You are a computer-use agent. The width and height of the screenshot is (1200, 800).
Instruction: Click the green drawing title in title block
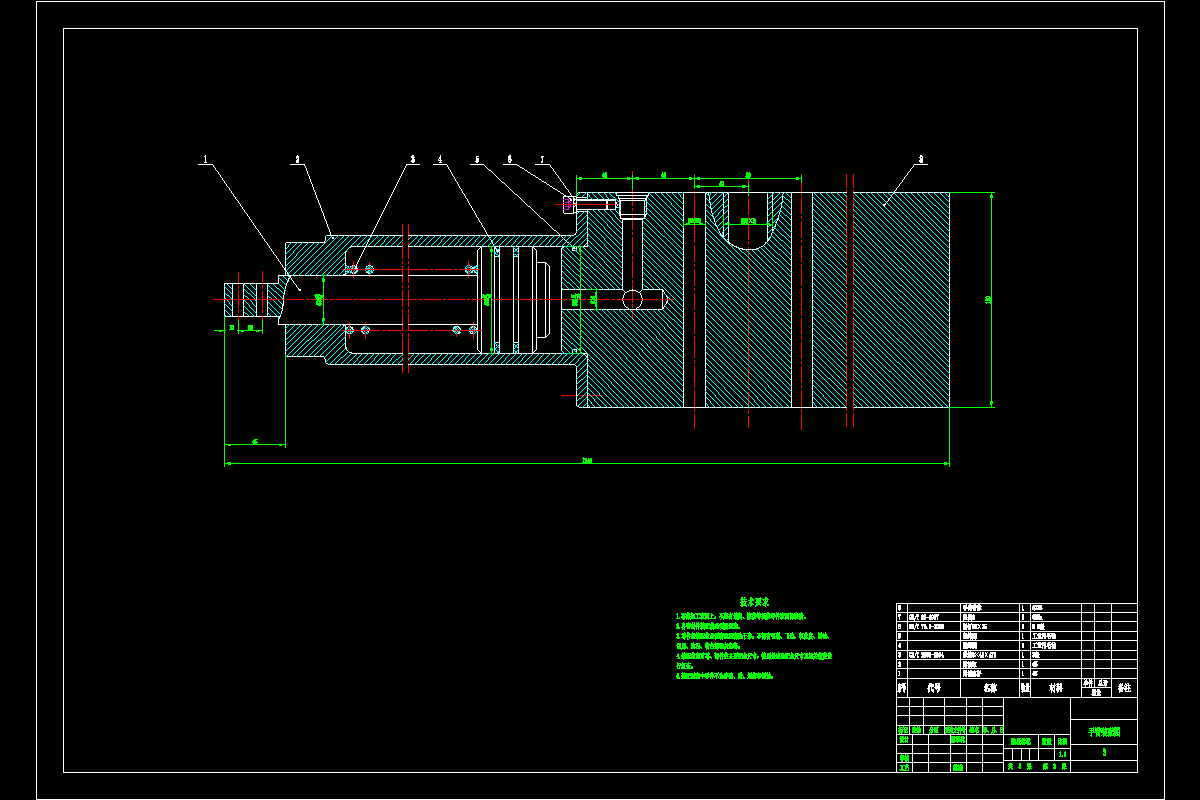[x=1104, y=732]
